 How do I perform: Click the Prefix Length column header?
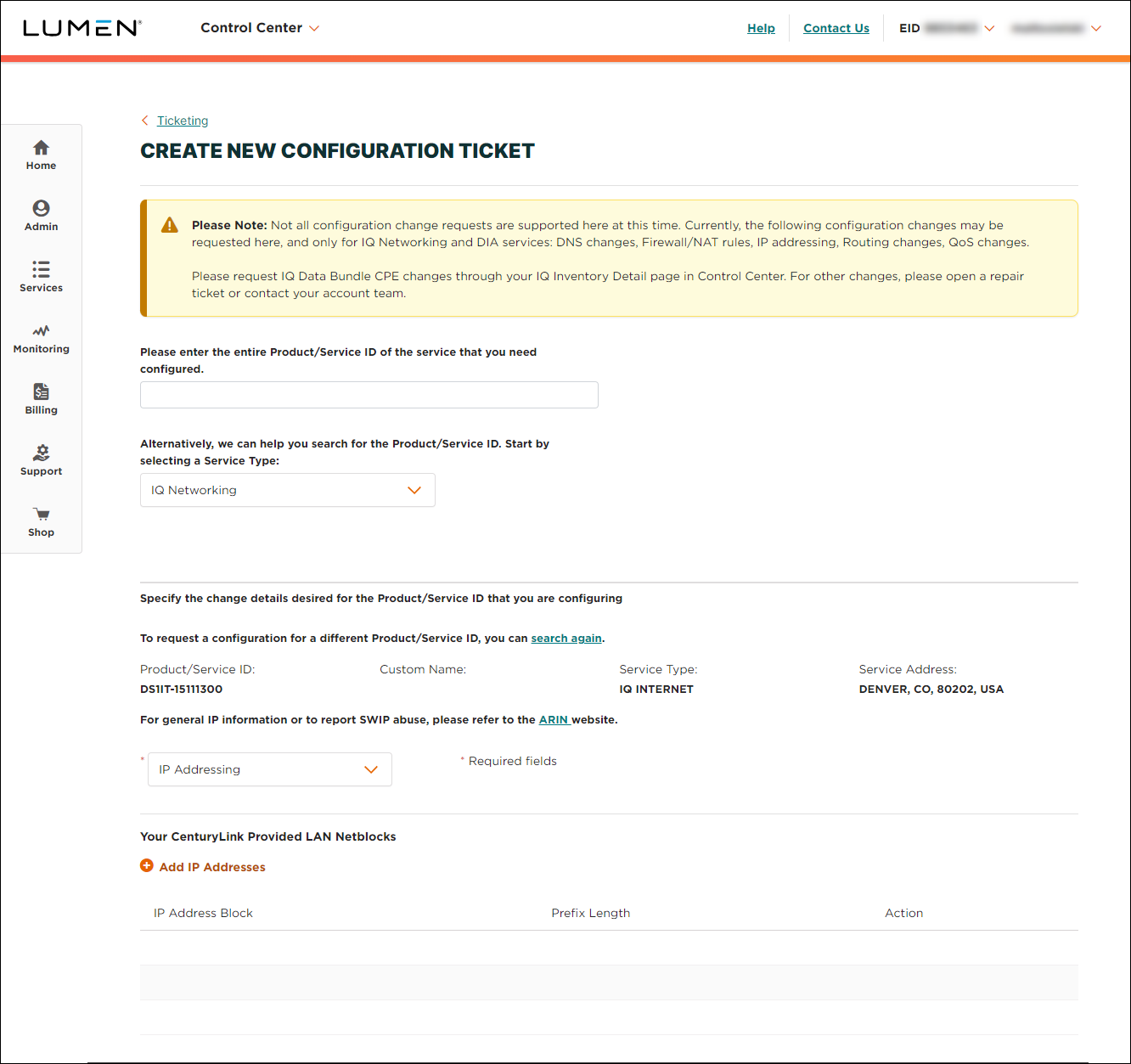click(x=591, y=913)
